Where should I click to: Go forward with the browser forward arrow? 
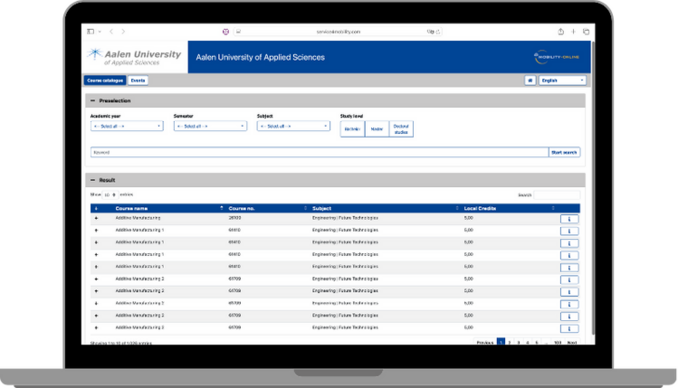[123, 32]
